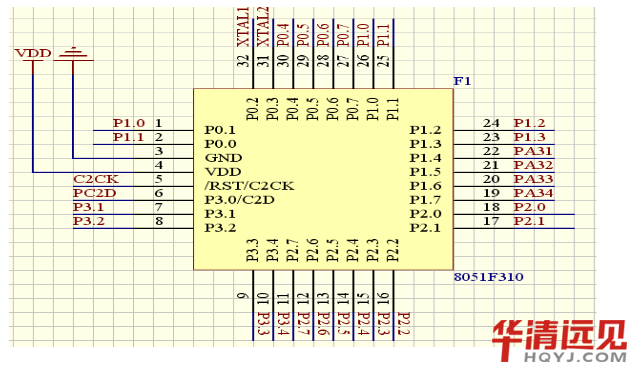This screenshot has height=367, width=632.
Task: Click the C2CK net label
Action: (96, 179)
